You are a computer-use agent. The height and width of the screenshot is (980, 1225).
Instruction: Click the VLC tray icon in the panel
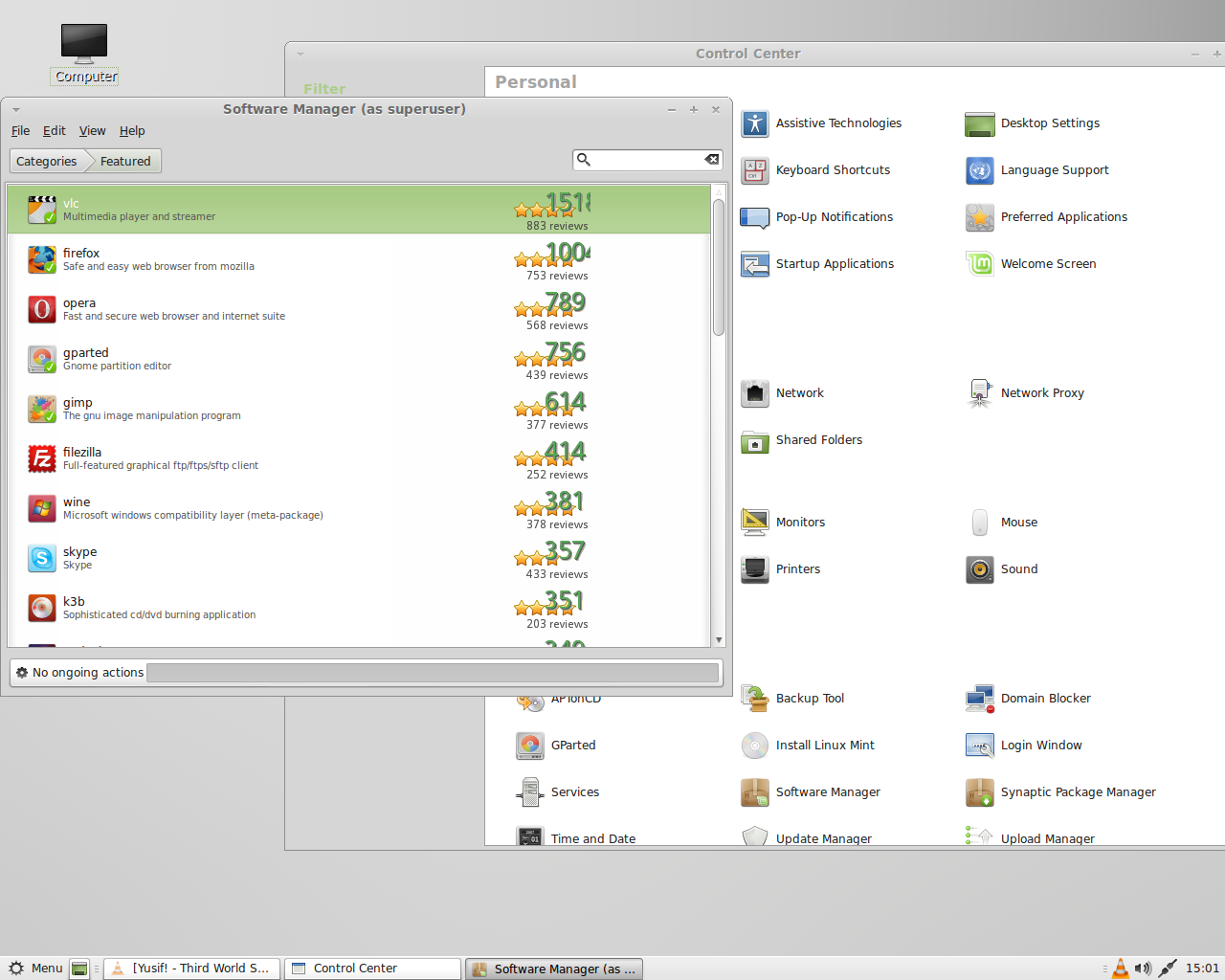(x=1120, y=969)
